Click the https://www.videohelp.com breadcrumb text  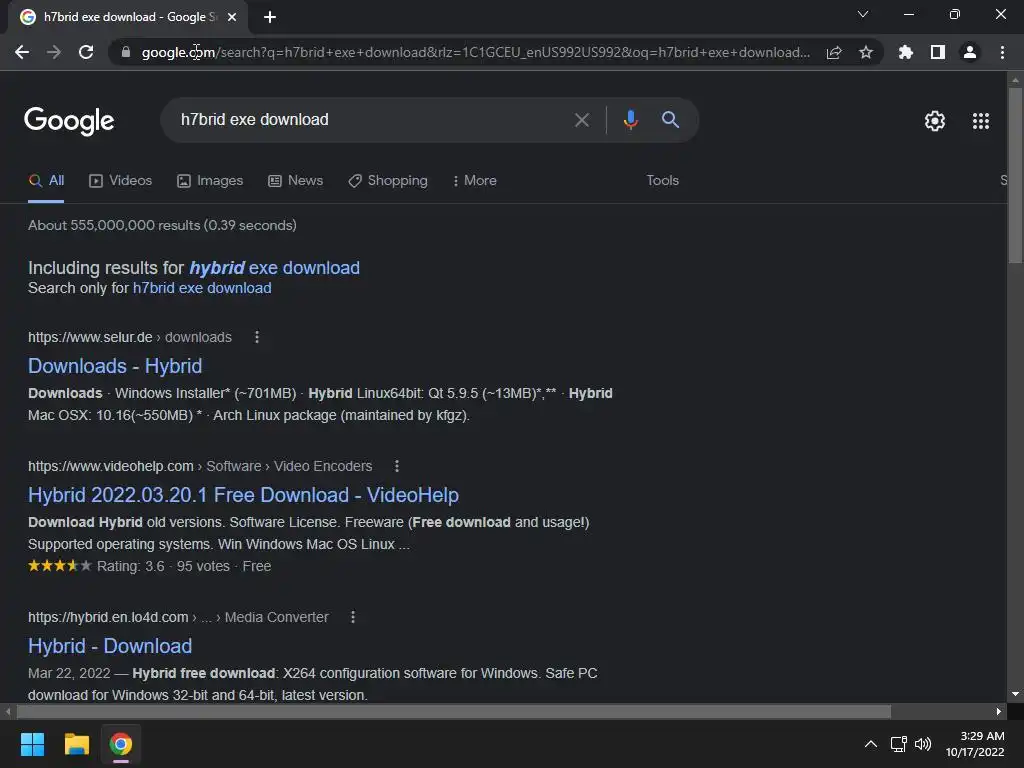[111, 466]
